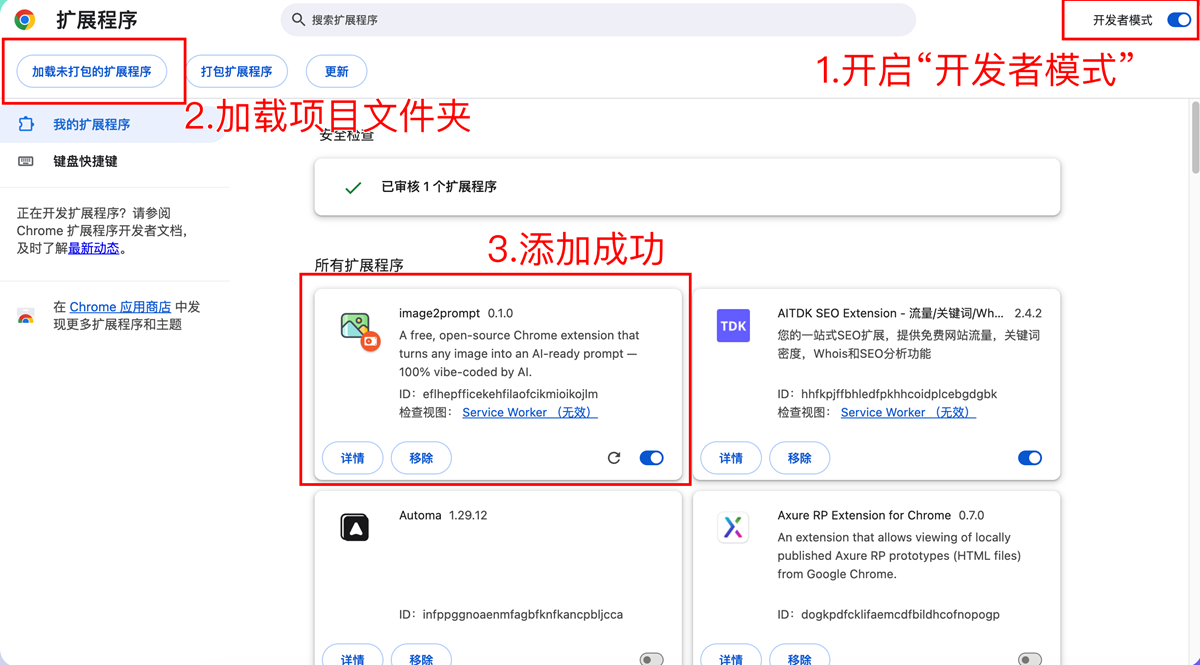The image size is (1200, 665).
Task: Toggle Developer mode switch off
Action: pos(1178,20)
